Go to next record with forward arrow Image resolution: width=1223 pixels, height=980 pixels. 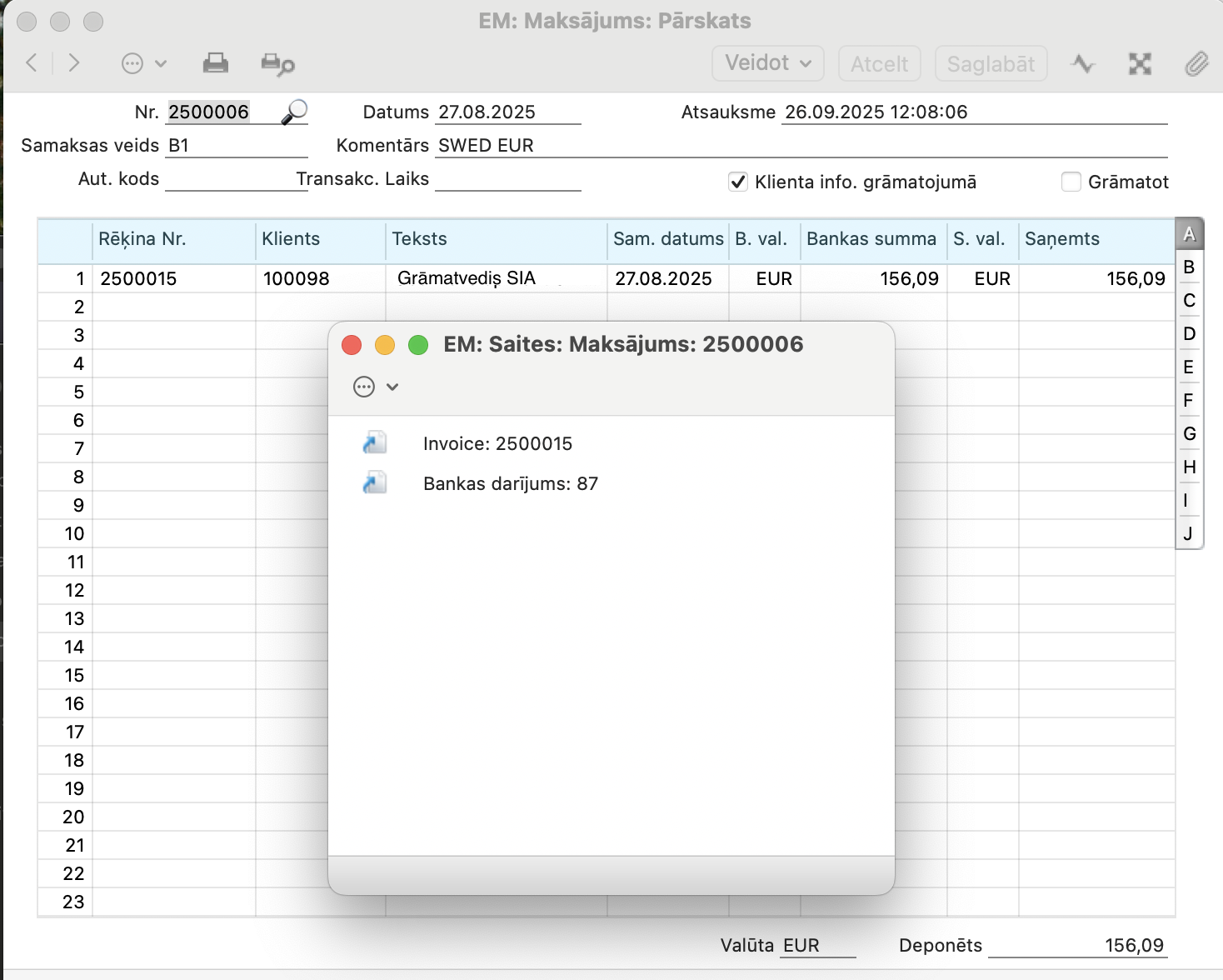(x=74, y=63)
